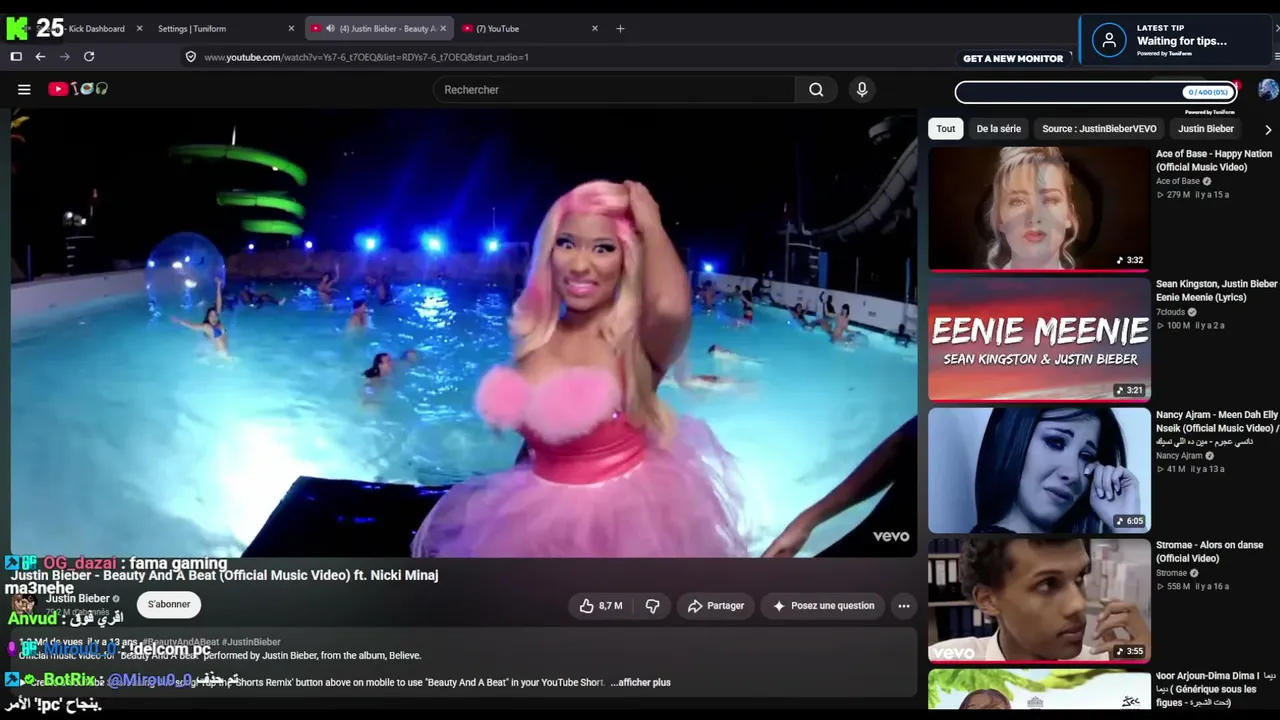Select the 'De la série' filter chip
1280x720 pixels.
click(x=998, y=128)
